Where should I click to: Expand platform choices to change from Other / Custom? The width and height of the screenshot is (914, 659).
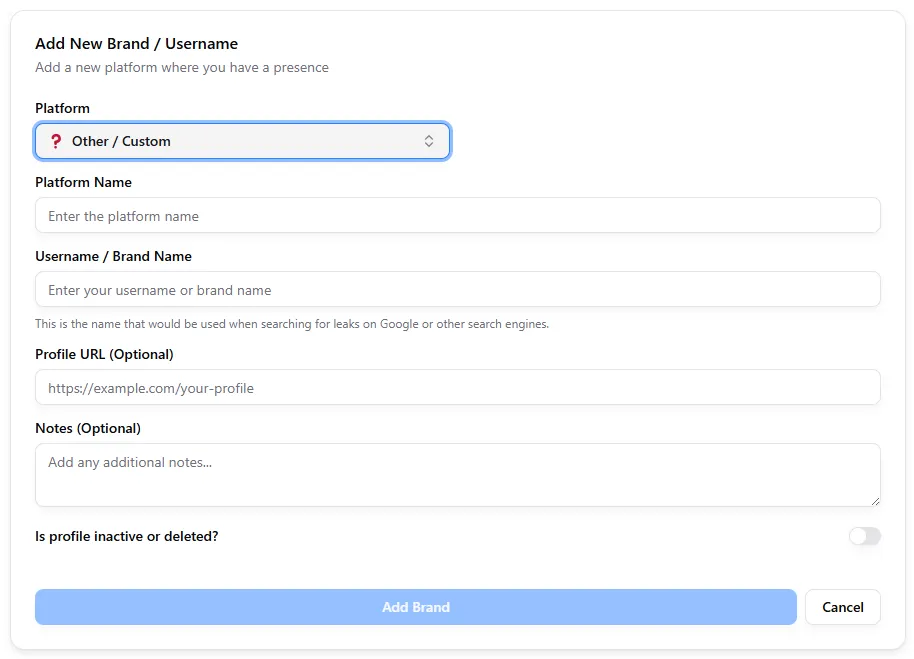point(242,141)
